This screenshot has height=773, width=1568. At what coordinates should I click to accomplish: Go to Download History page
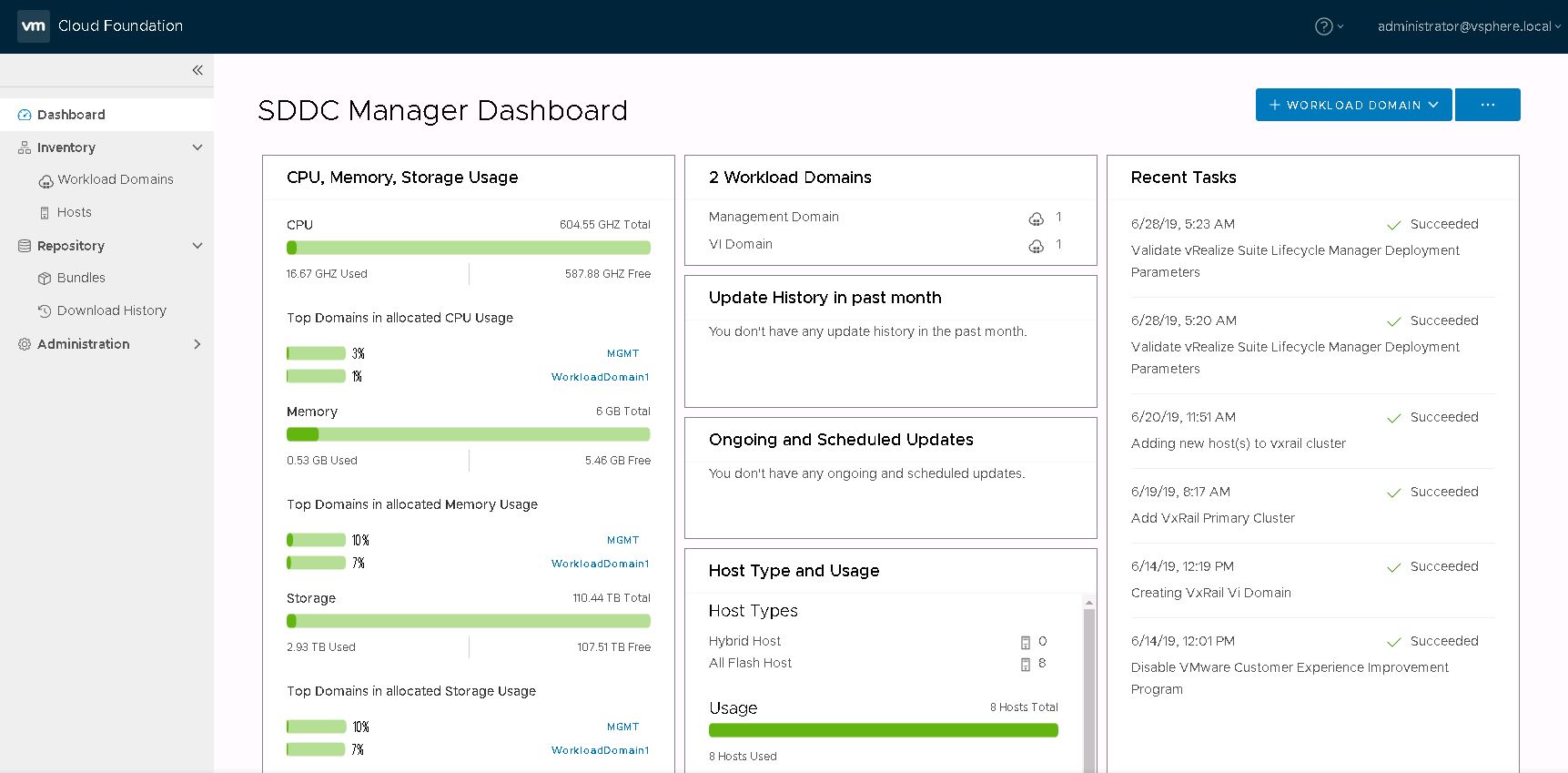pyautogui.click(x=111, y=310)
